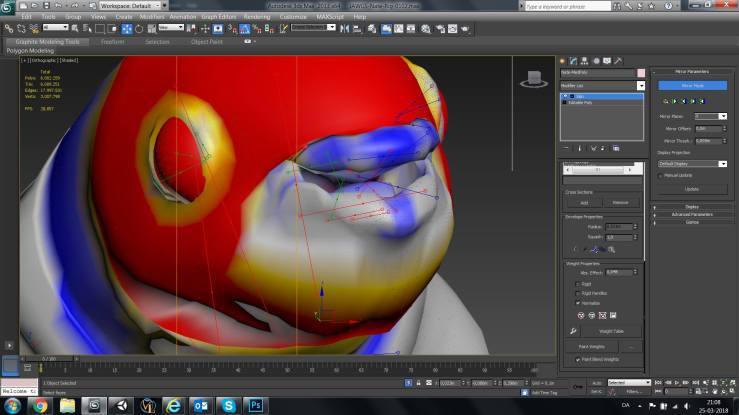
Task: Click the Save File icon
Action: coord(46,6)
